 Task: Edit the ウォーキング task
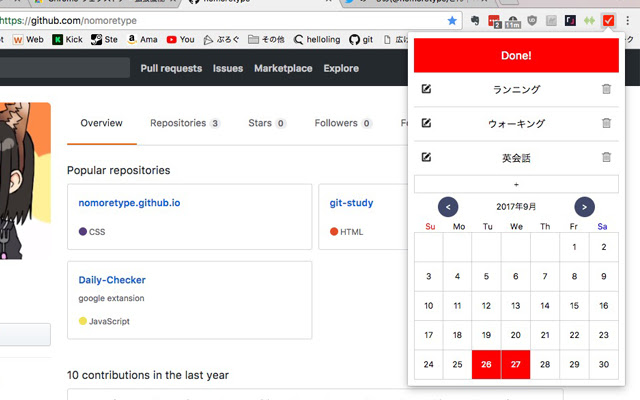426,123
